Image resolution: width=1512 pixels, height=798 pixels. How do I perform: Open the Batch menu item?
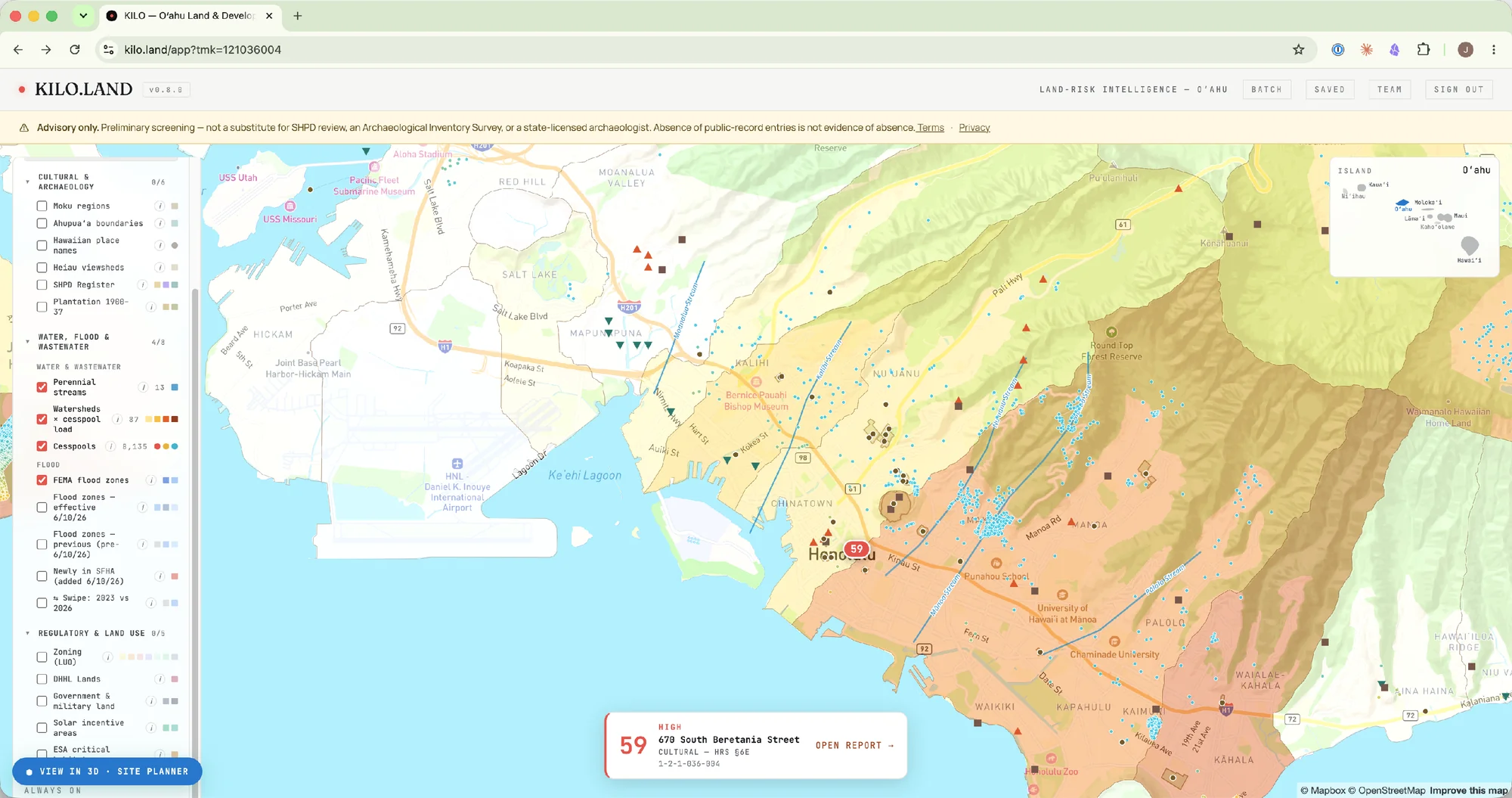click(1266, 89)
